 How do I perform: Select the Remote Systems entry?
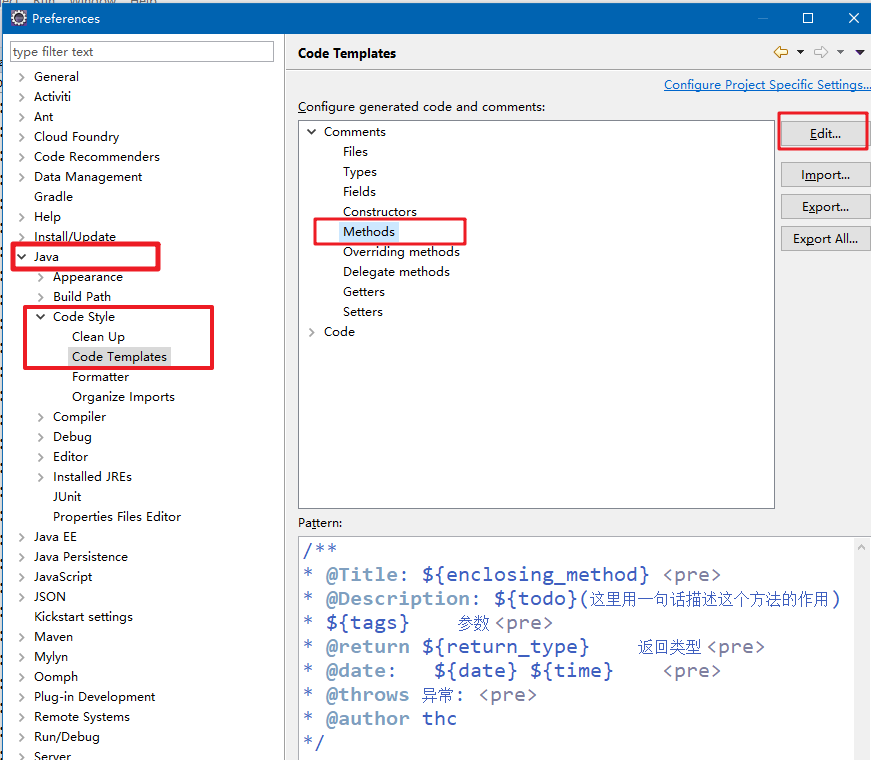pos(82,717)
